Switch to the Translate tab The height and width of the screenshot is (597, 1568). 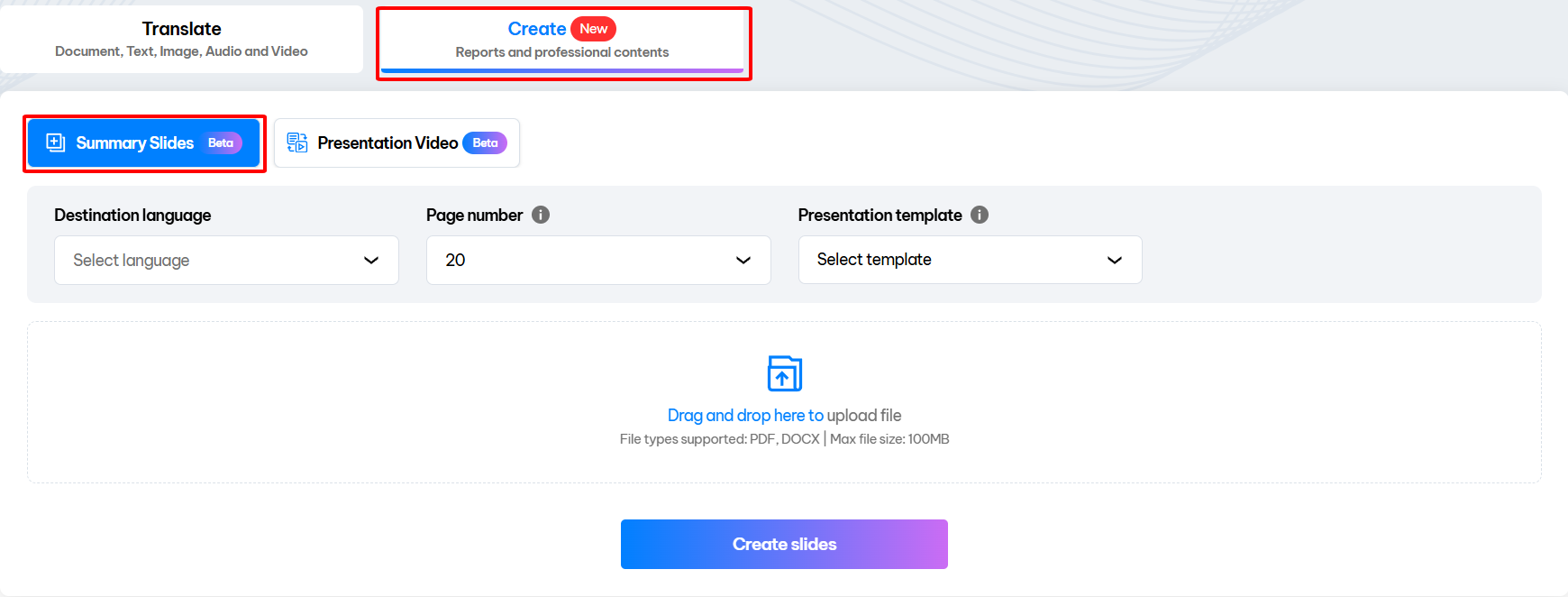click(181, 40)
